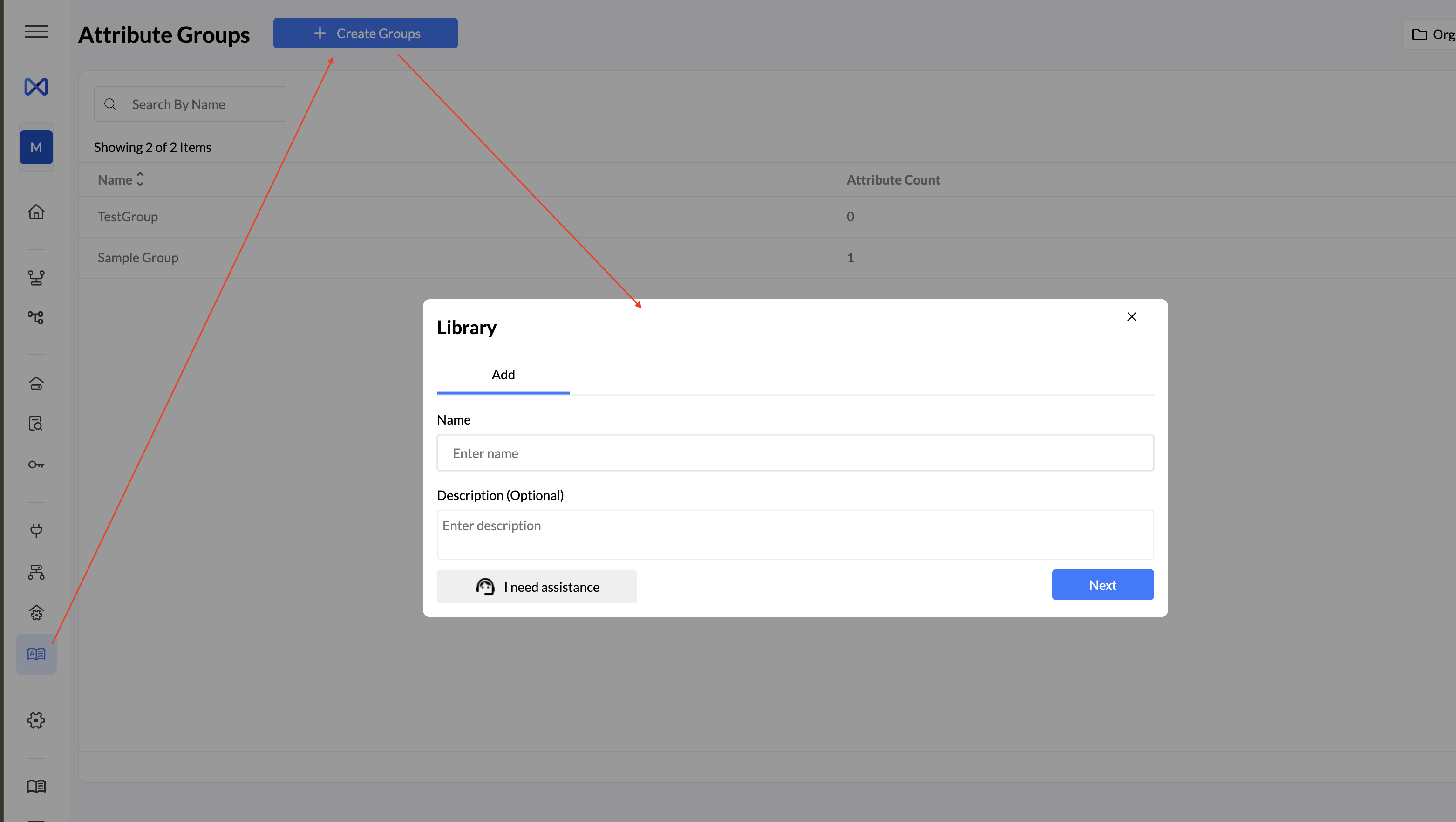The image size is (1456, 822).
Task: Click the document search sidebar icon
Action: tap(36, 424)
